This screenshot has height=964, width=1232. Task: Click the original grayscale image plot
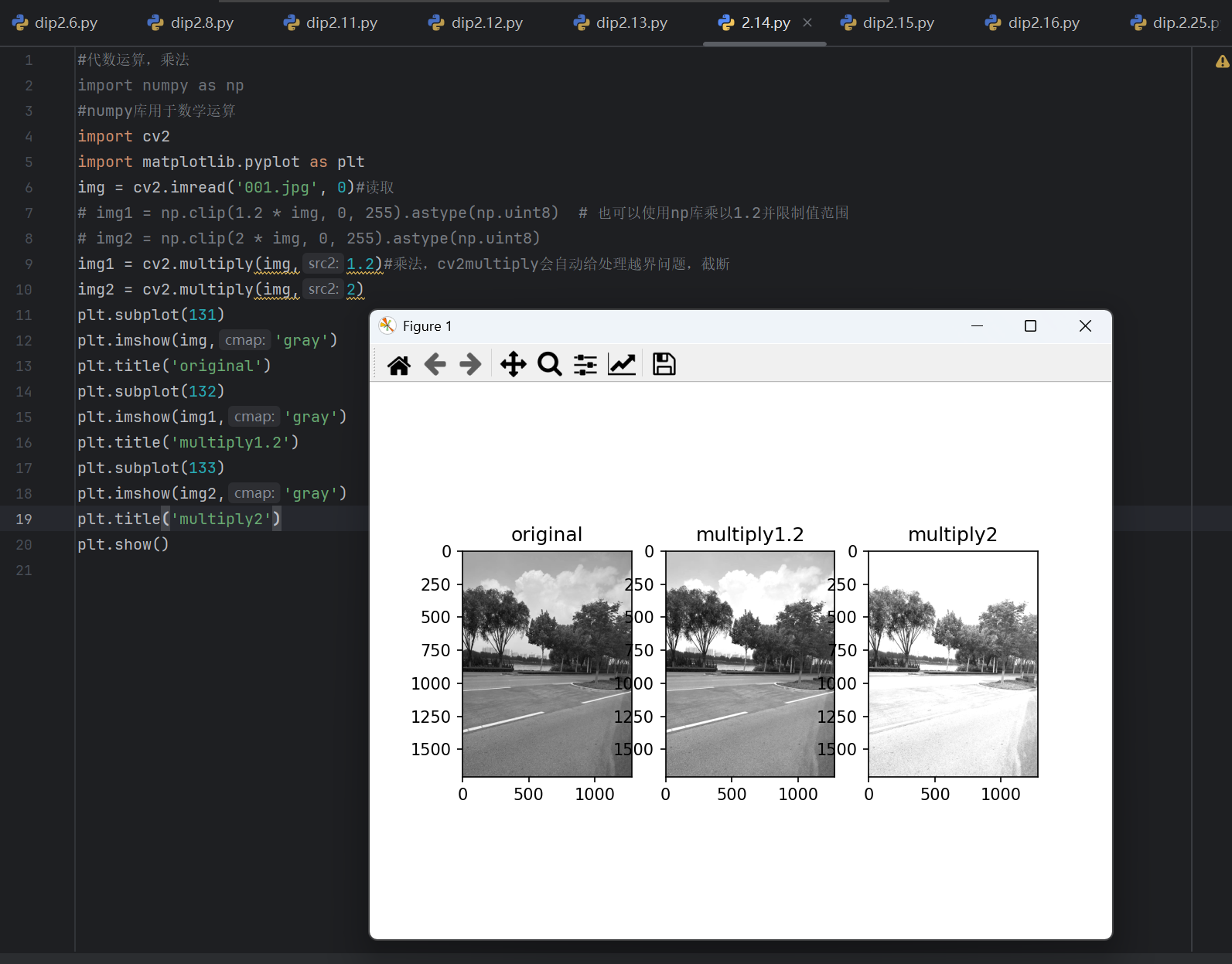547,664
